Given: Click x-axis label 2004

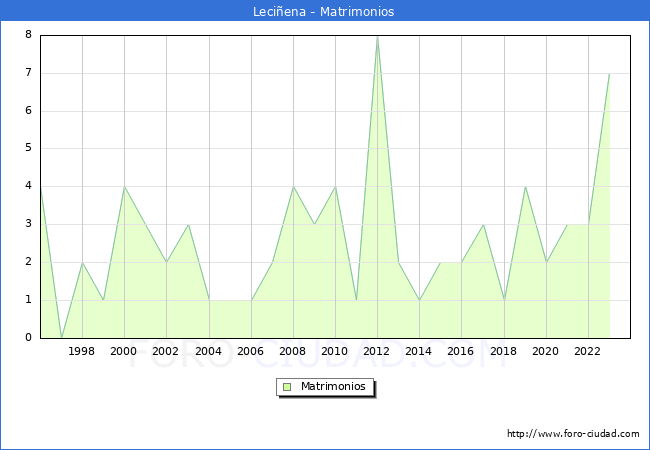Looking at the screenshot, I should [x=208, y=351].
